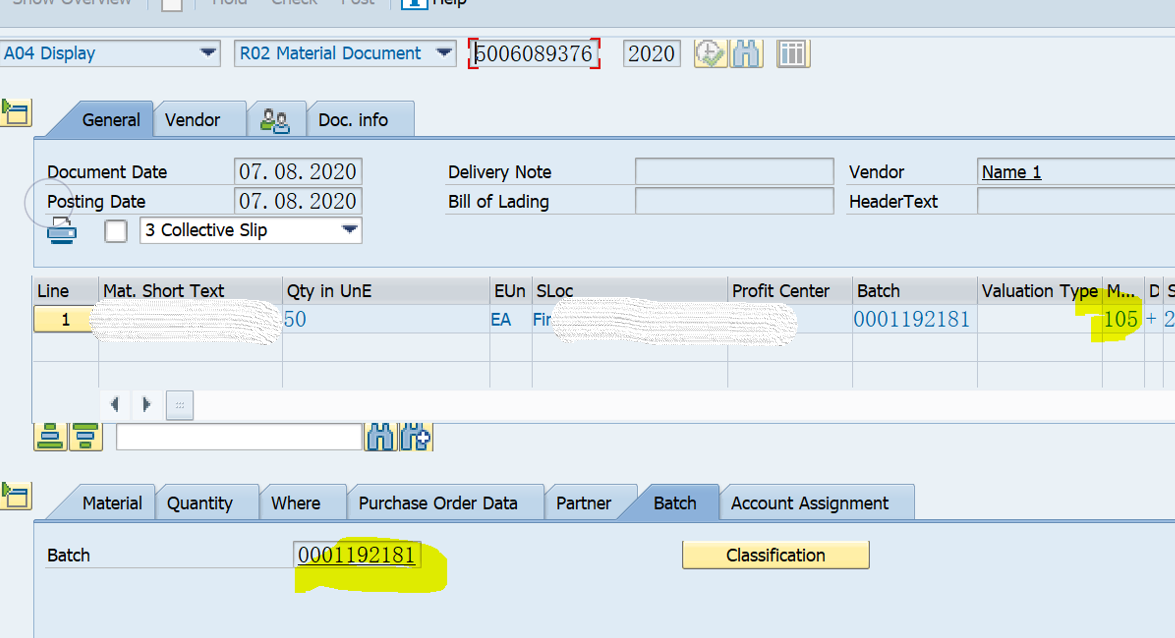This screenshot has width=1175, height=638.
Task: Click the Delivery Note input field
Action: pyautogui.click(x=734, y=172)
